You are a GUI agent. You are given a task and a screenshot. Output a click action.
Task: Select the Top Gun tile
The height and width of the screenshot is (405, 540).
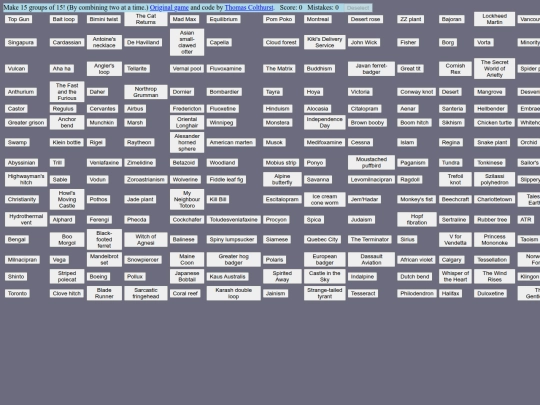click(19, 19)
